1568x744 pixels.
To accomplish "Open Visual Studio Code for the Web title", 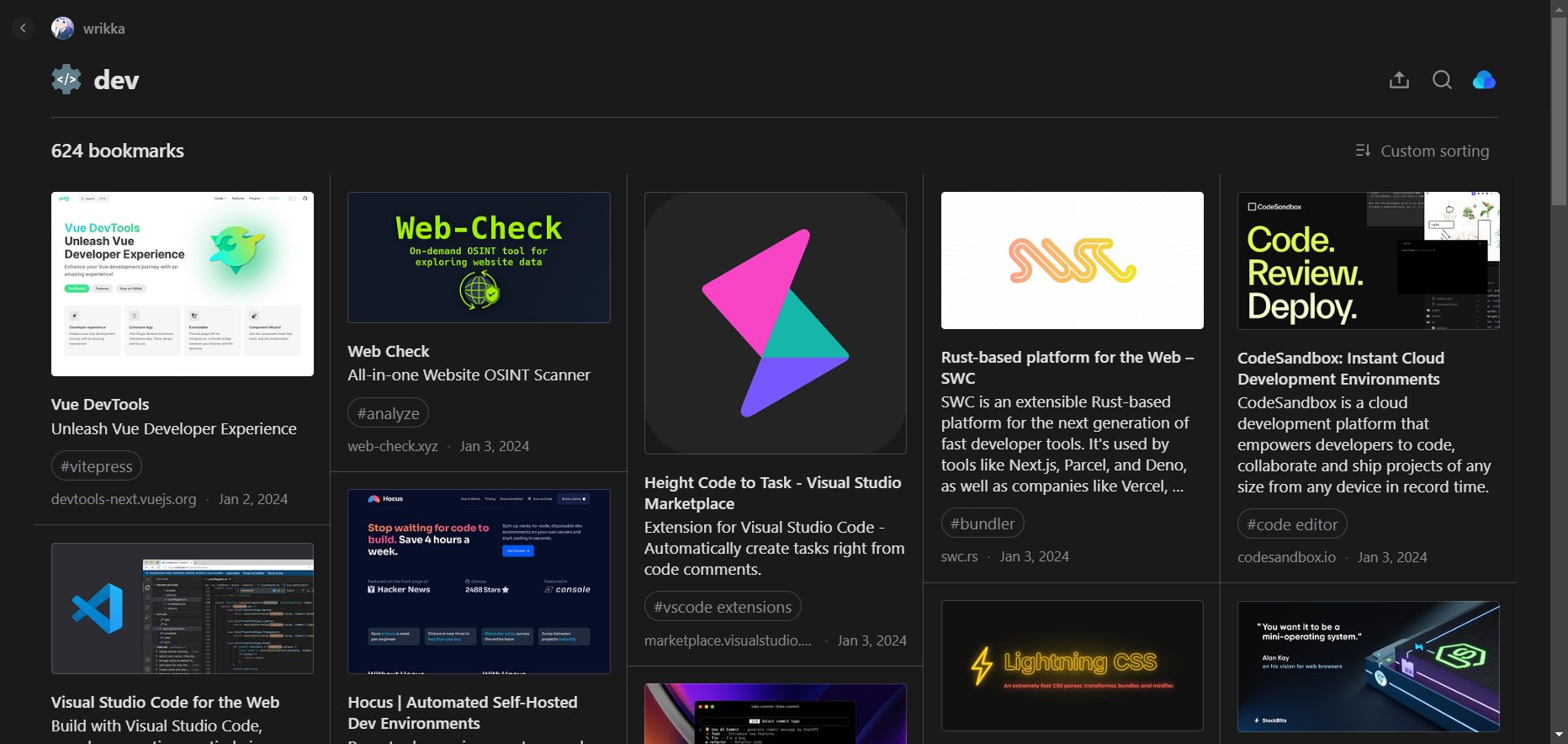I will 165,703.
